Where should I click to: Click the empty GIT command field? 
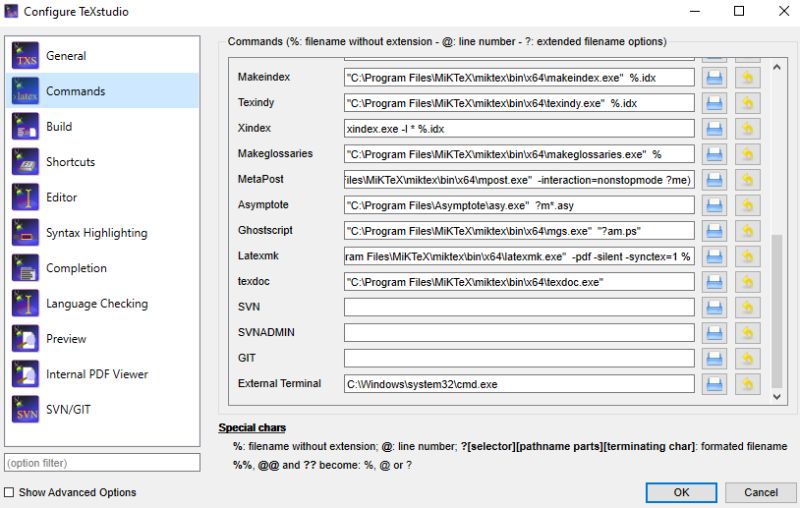coord(519,358)
